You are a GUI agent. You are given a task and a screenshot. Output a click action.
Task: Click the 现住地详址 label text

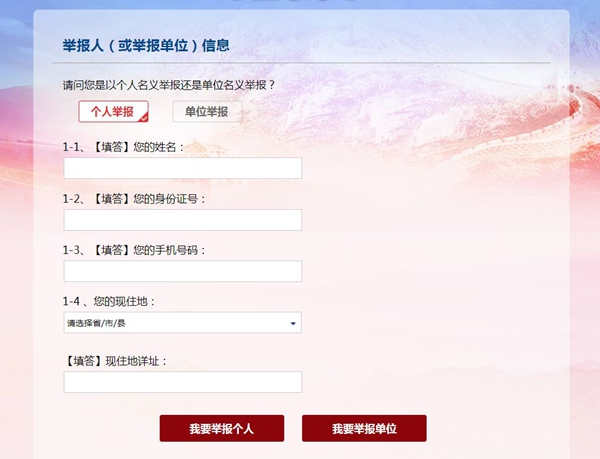116,360
